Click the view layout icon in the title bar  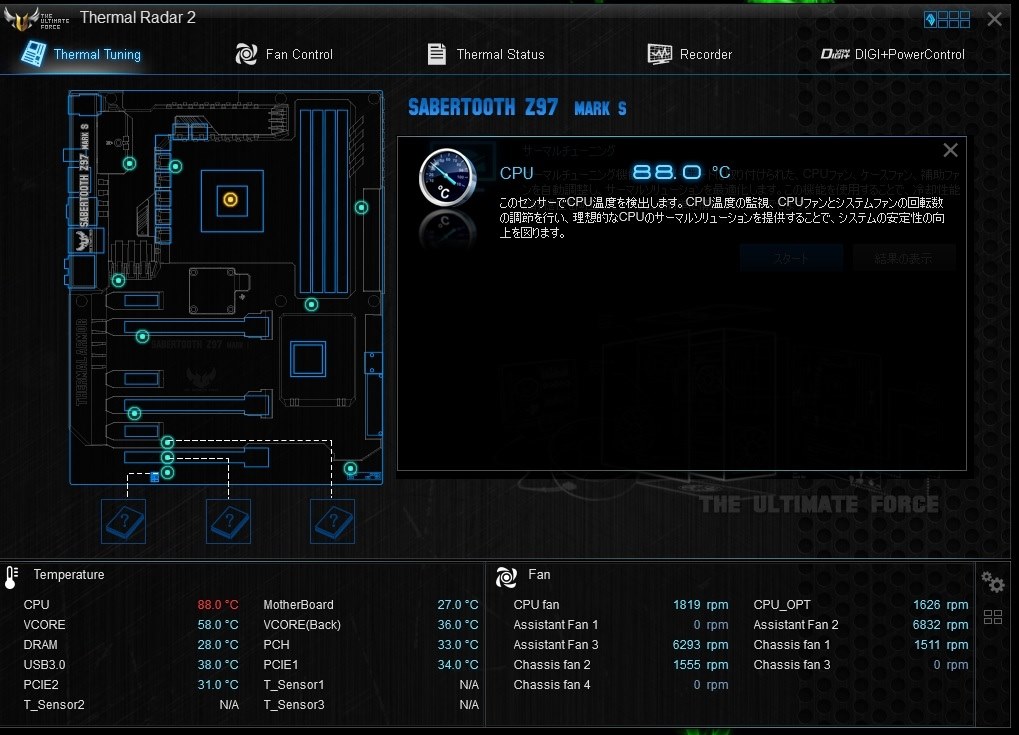click(947, 19)
